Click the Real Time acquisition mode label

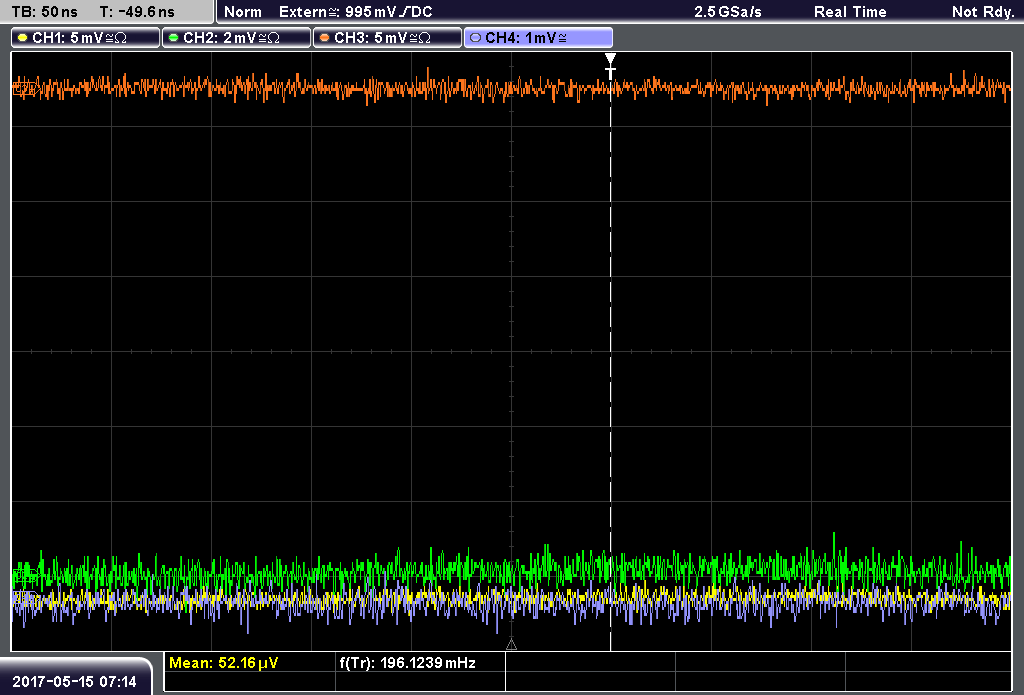coord(850,12)
